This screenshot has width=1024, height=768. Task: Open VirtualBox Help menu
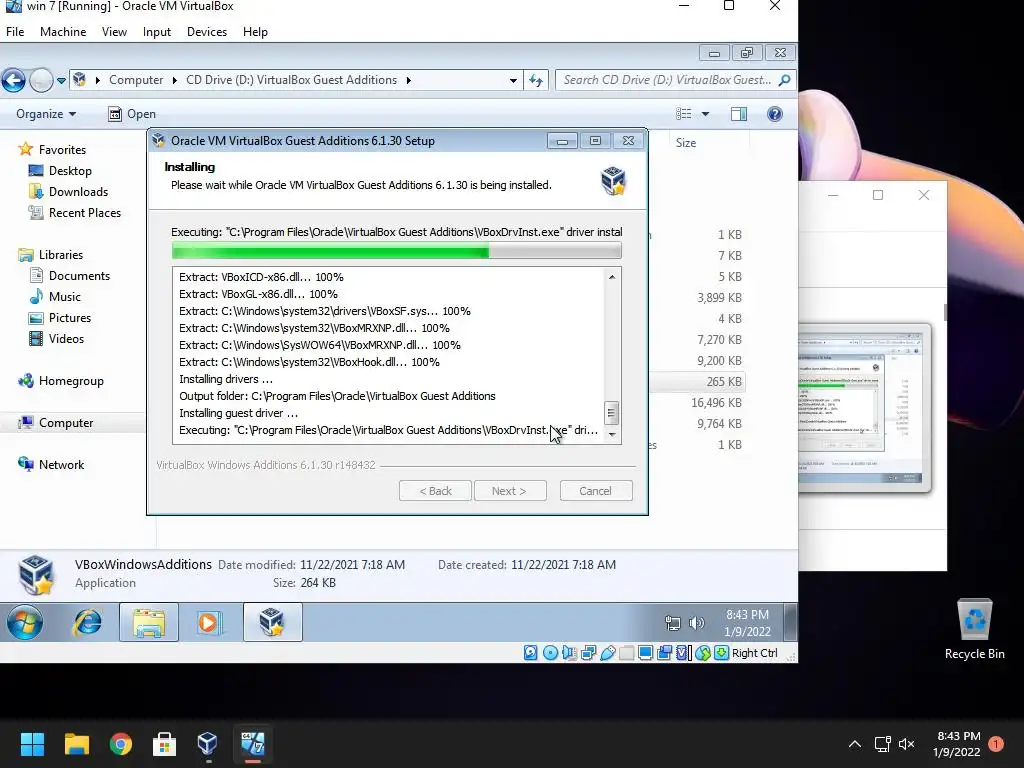[255, 32]
